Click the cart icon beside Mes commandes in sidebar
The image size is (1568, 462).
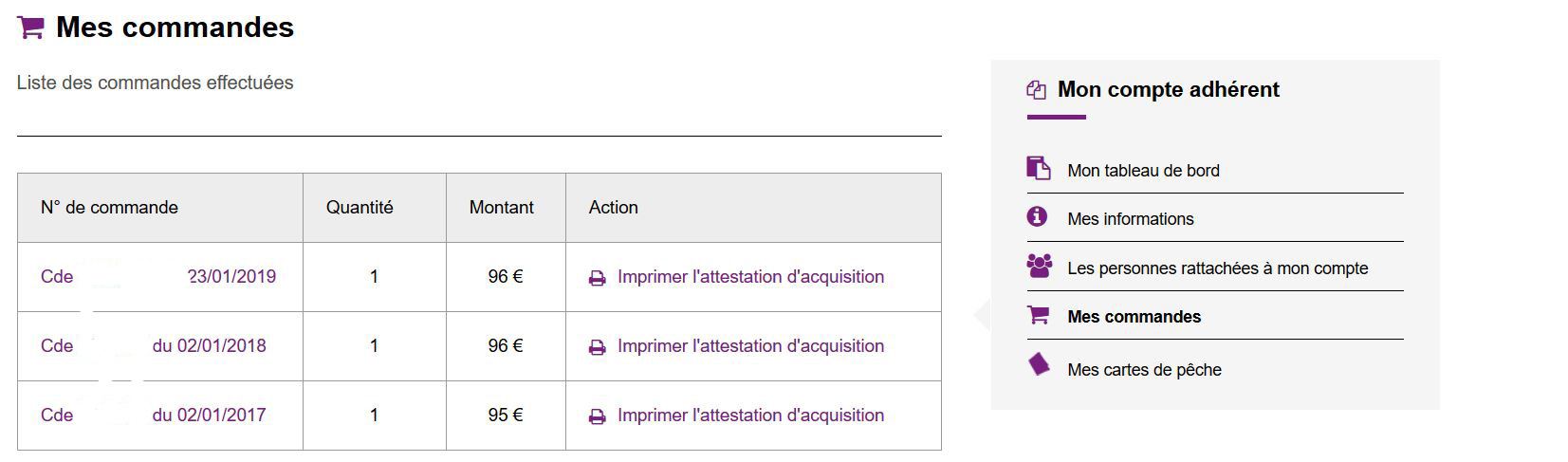pyautogui.click(x=1039, y=316)
